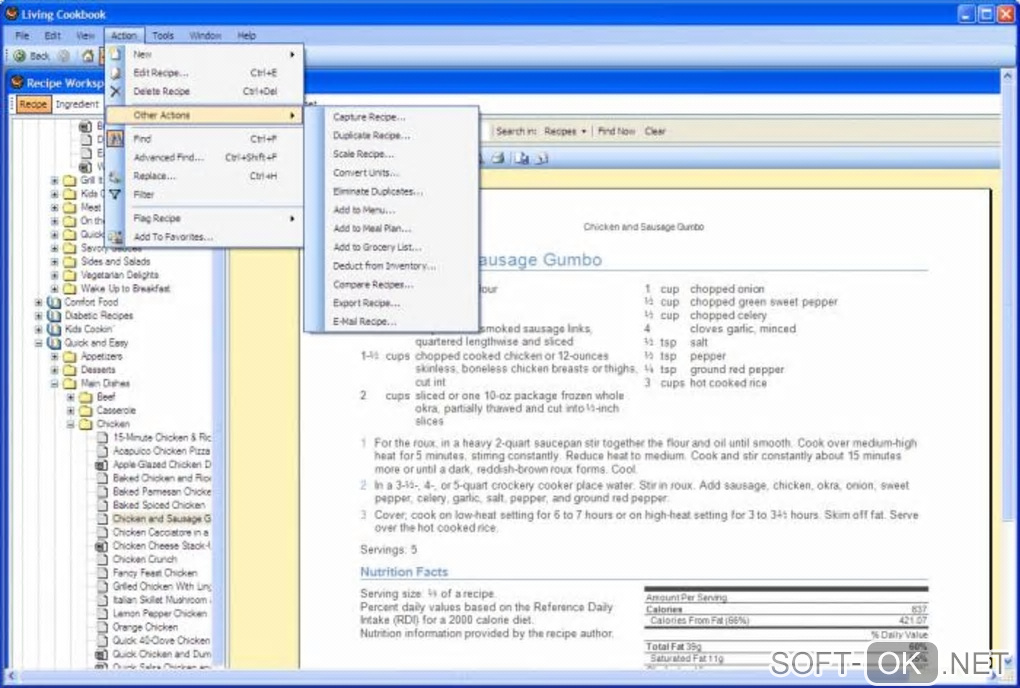
Task: Click the Diabetic Recipes cookbook icon
Action: (54, 316)
